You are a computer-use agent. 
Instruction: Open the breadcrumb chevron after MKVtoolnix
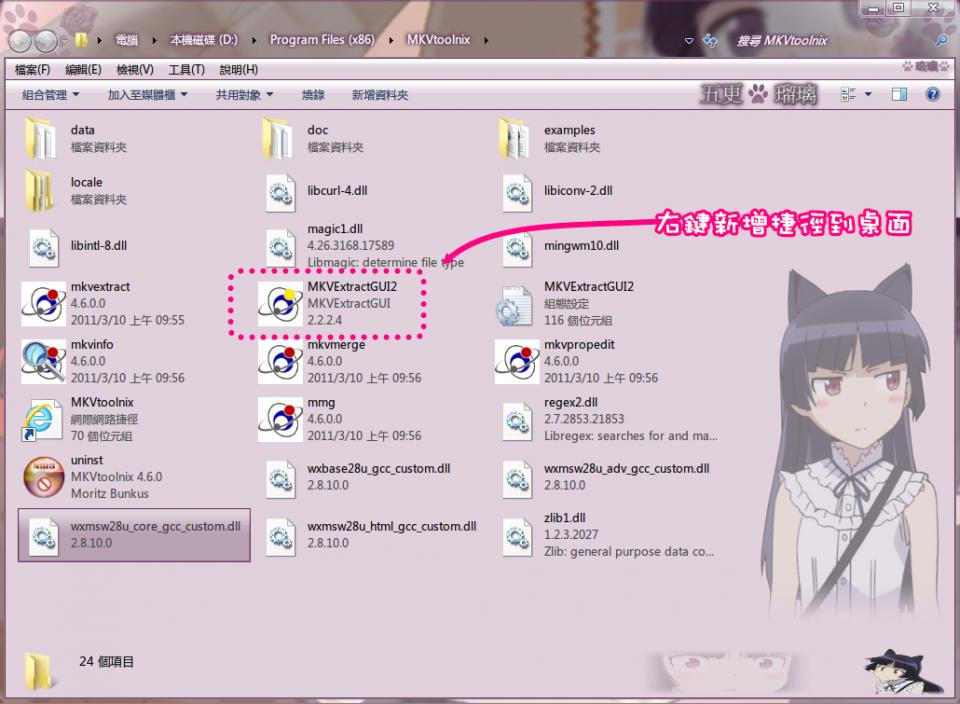click(x=485, y=40)
